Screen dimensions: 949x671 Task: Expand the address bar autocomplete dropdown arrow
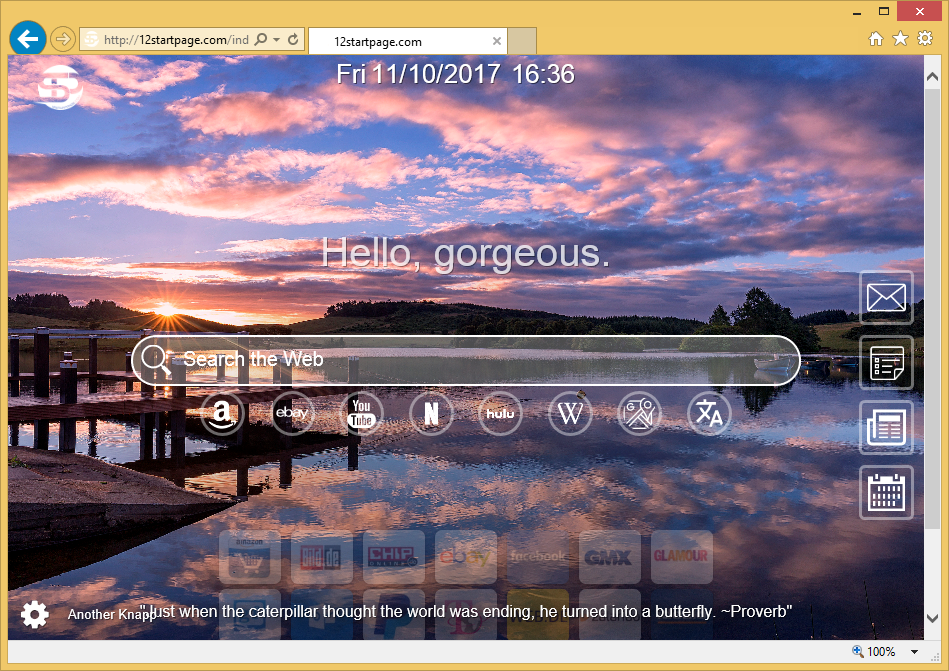click(277, 40)
